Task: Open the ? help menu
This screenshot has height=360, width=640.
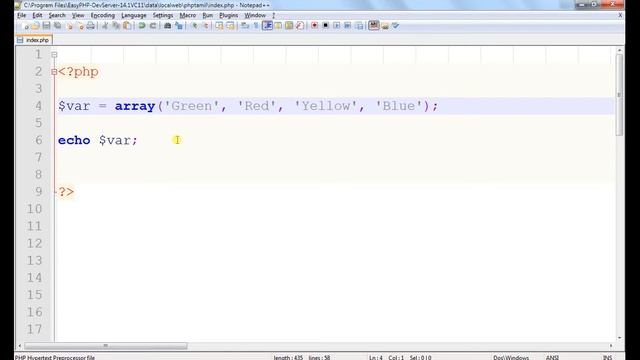Action: pyautogui.click(x=273, y=15)
